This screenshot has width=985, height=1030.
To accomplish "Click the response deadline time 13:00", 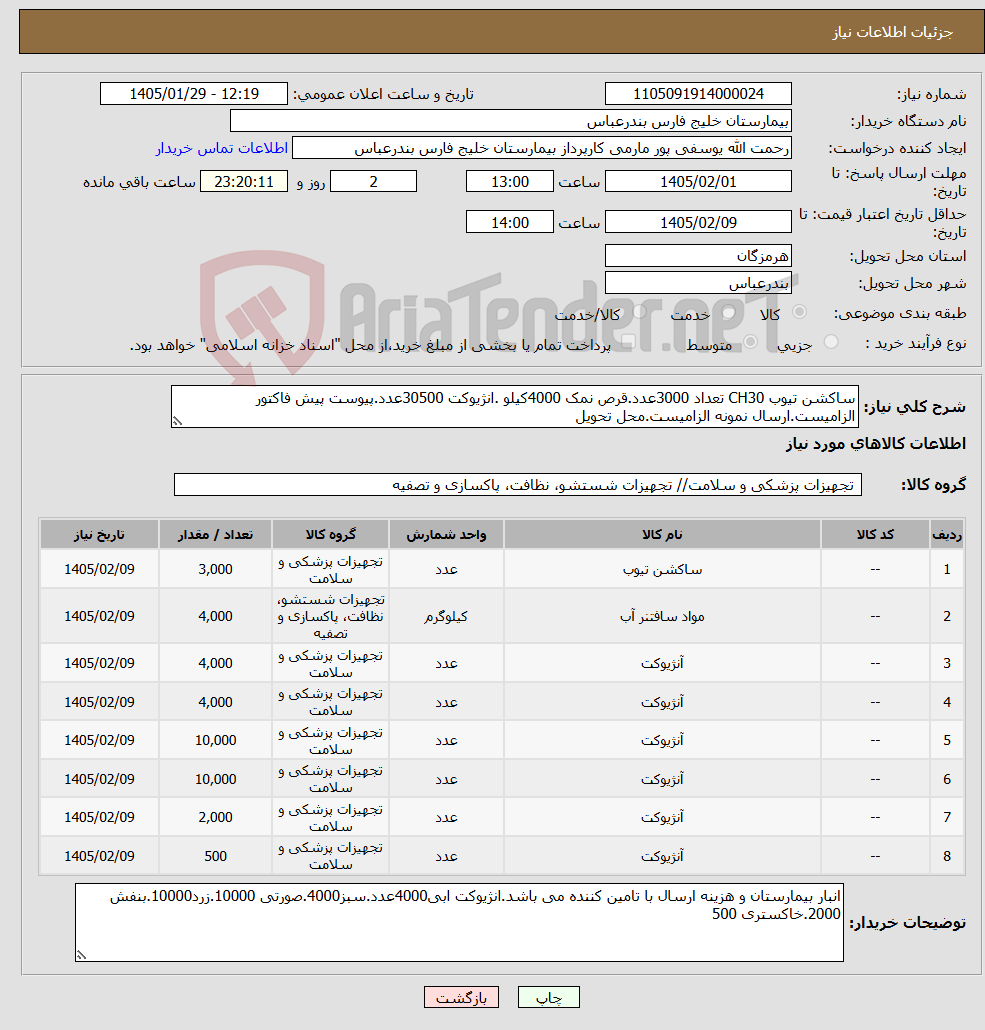I will tap(510, 182).
